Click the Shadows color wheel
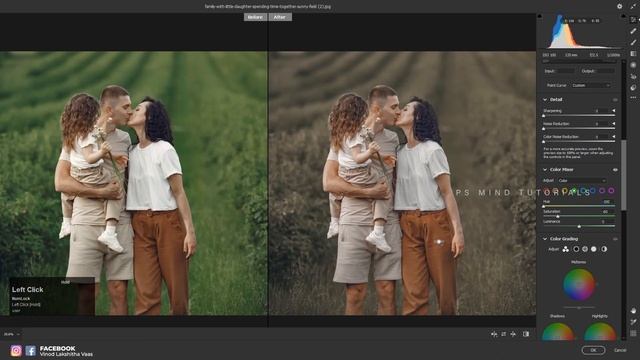This screenshot has width=640, height=360. (x=558, y=331)
